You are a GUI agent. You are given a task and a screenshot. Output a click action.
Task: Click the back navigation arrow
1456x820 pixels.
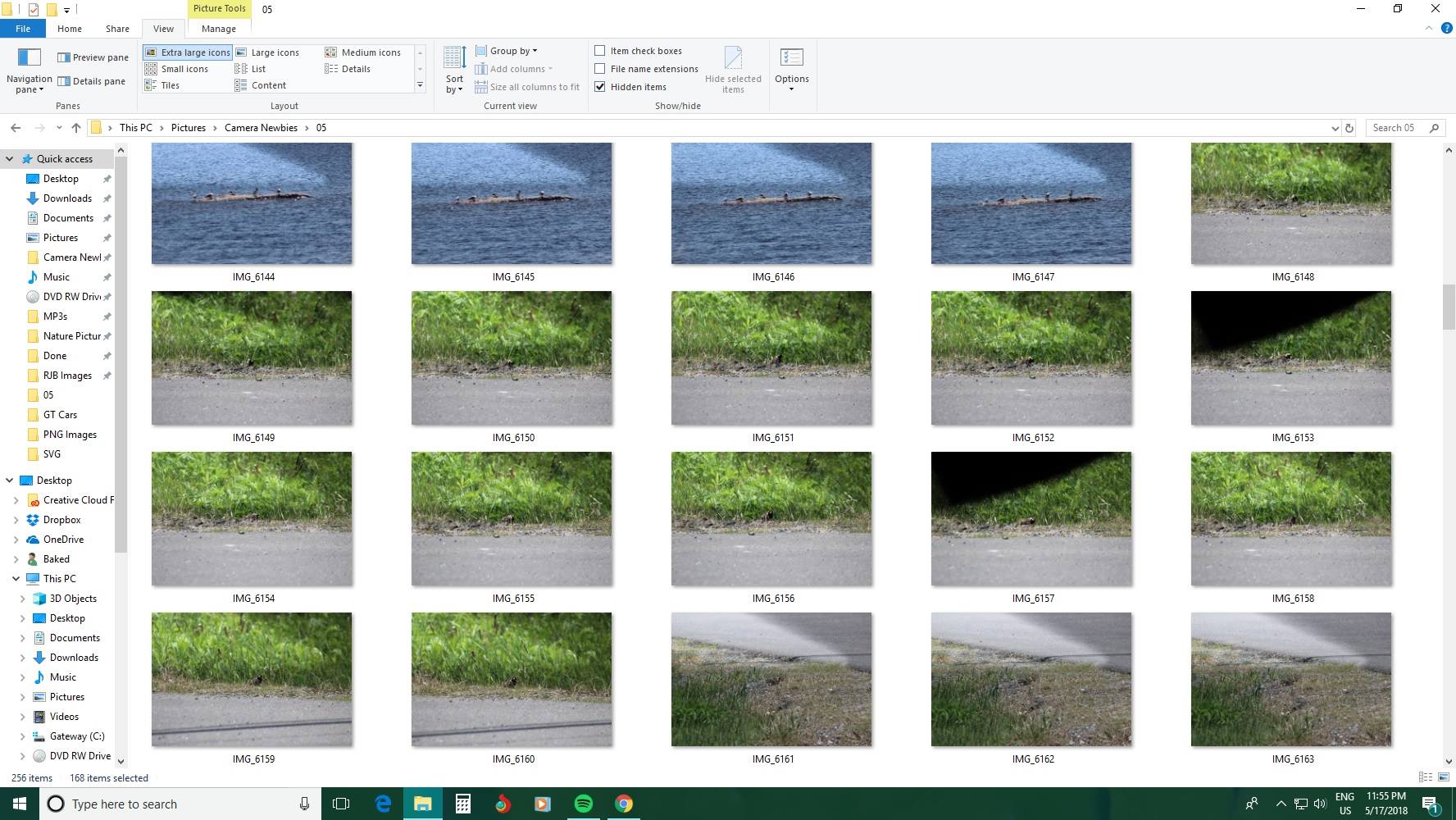coord(16,128)
